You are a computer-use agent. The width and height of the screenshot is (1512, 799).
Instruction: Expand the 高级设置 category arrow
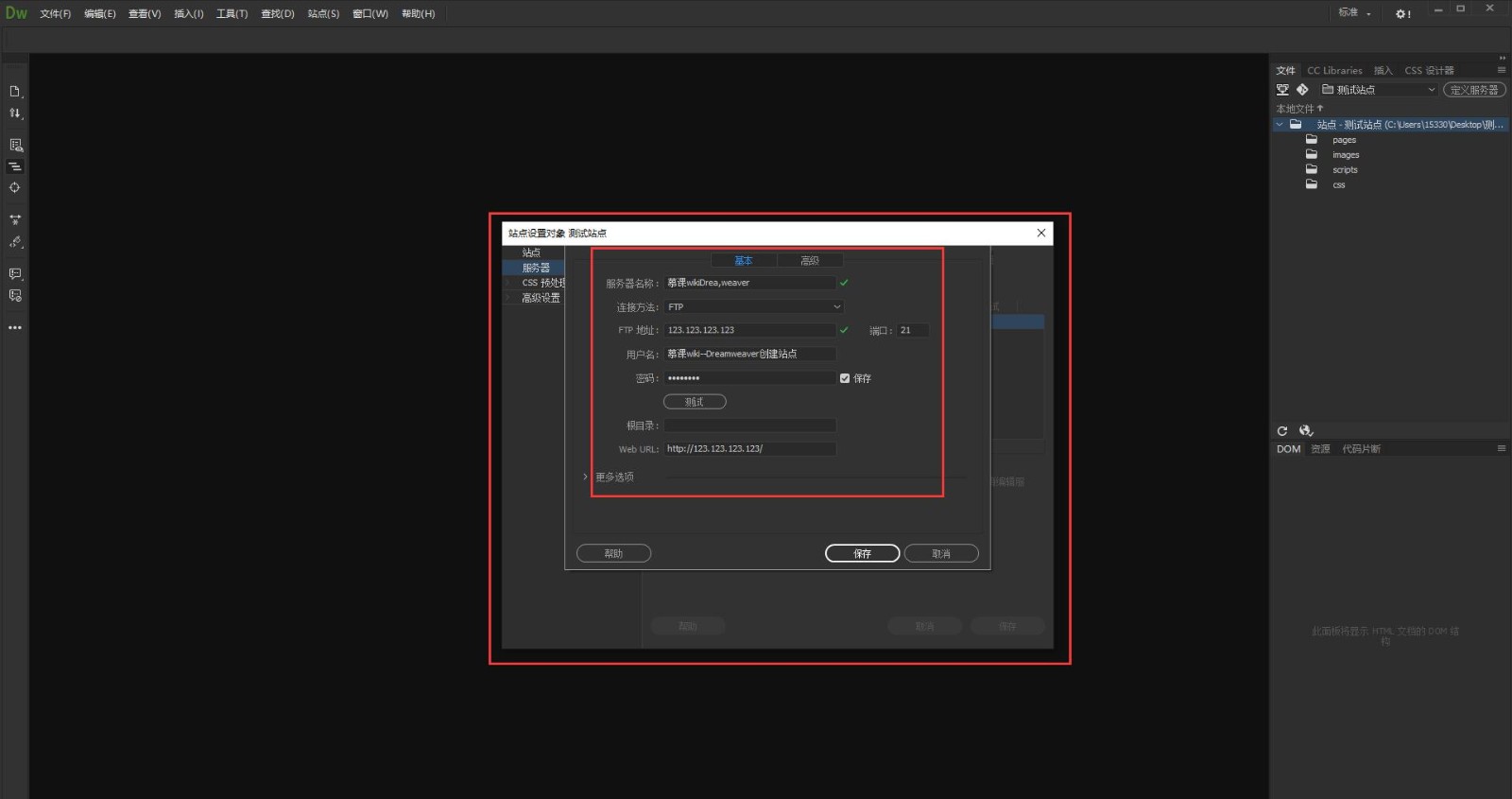coord(508,298)
